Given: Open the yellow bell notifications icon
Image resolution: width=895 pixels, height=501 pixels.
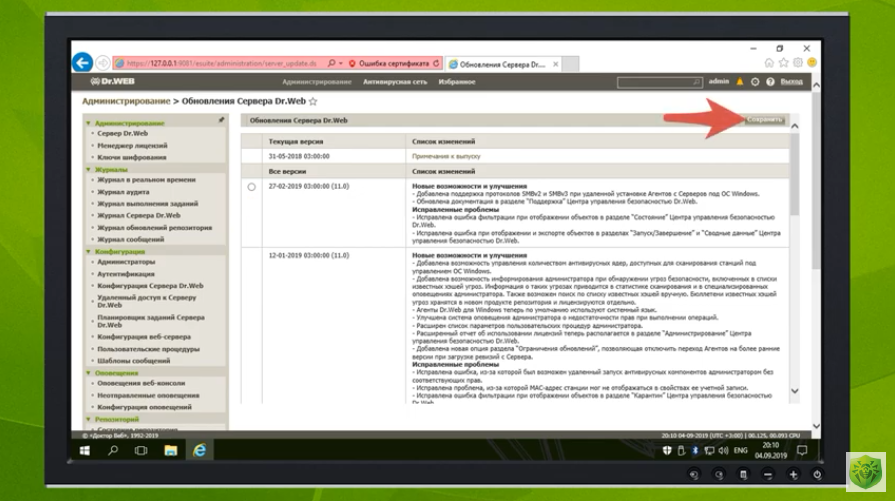Looking at the screenshot, I should [x=740, y=82].
